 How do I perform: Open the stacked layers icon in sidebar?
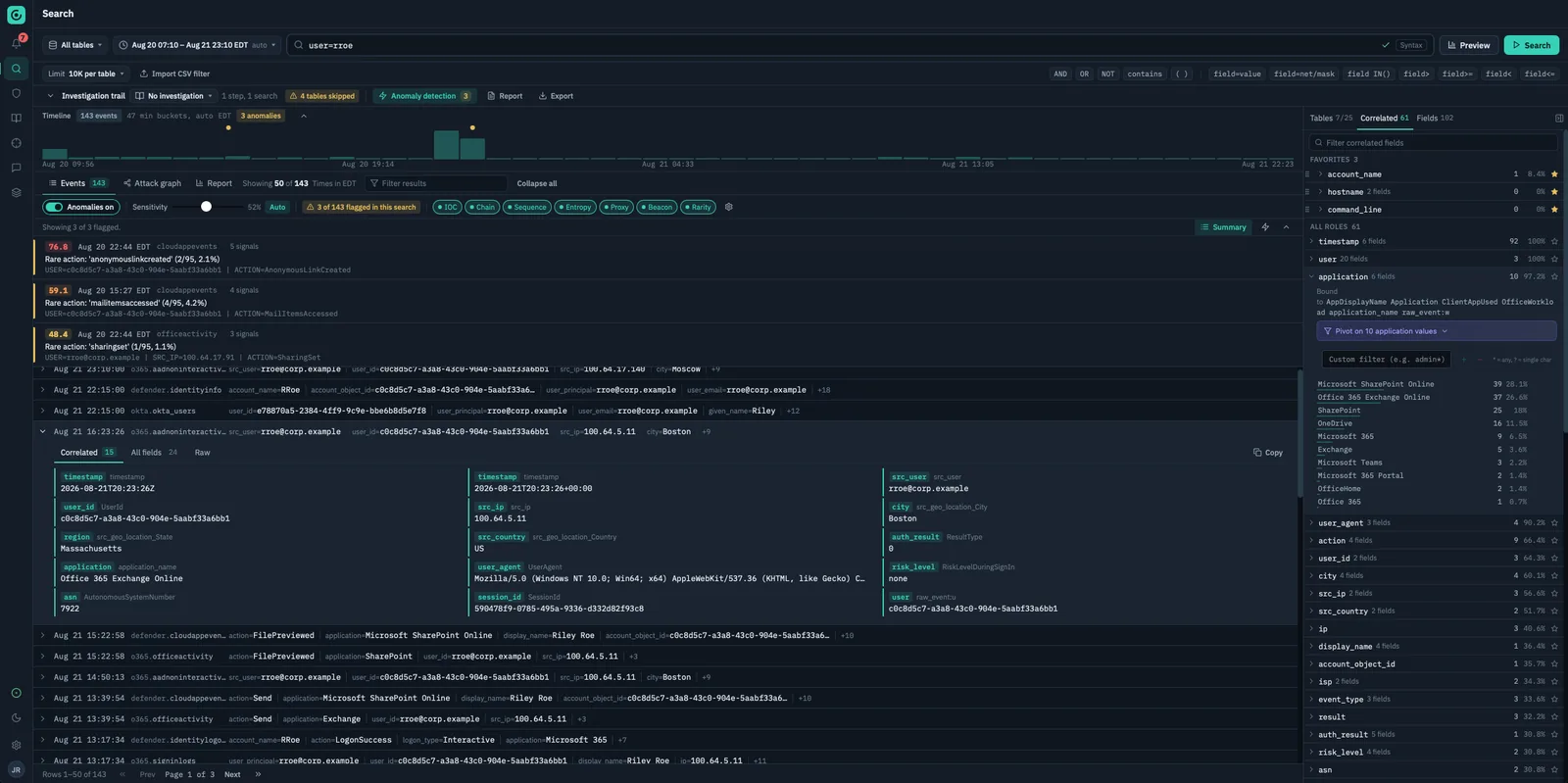coord(16,193)
